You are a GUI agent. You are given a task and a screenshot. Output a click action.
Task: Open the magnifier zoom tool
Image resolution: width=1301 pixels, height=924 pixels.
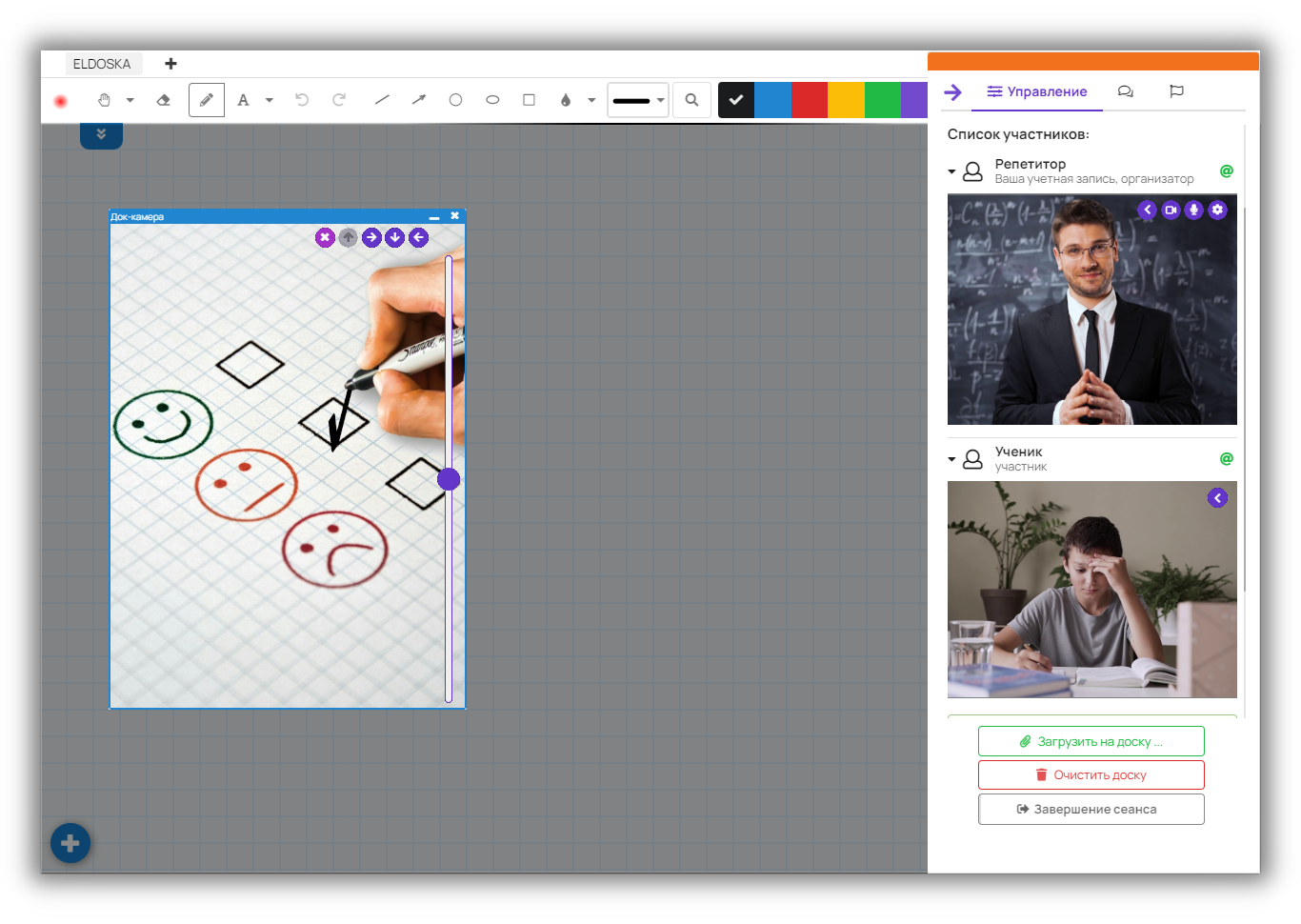(691, 100)
